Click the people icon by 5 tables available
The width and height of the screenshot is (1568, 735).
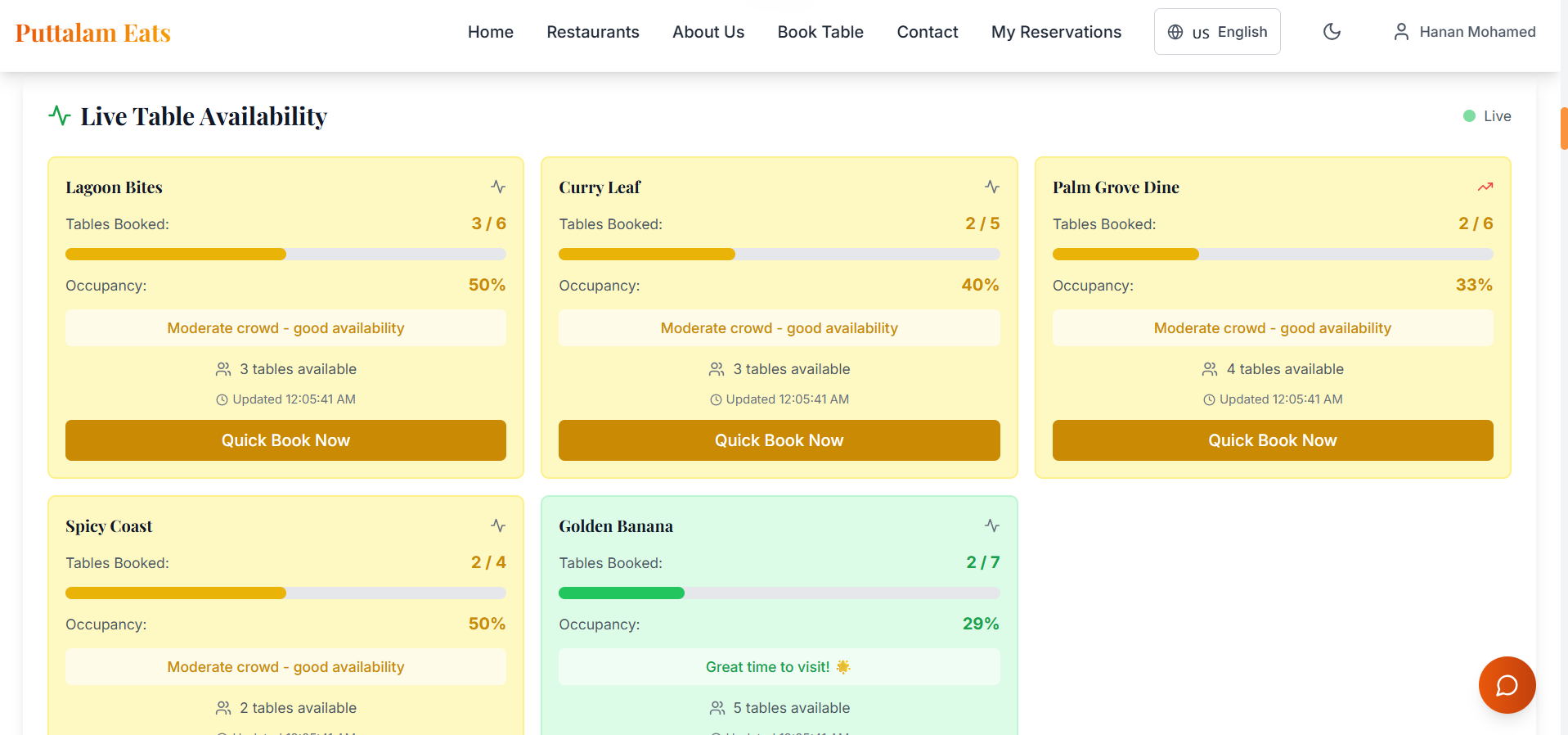(x=717, y=708)
